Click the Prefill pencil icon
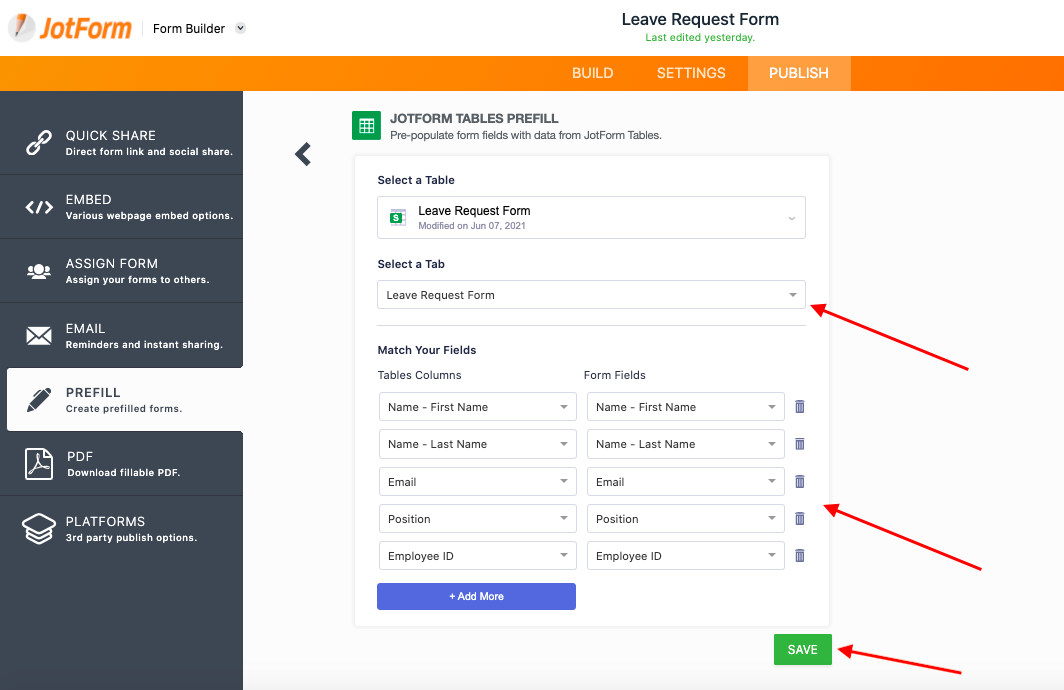Viewport: 1064px width, 690px height. coord(39,400)
